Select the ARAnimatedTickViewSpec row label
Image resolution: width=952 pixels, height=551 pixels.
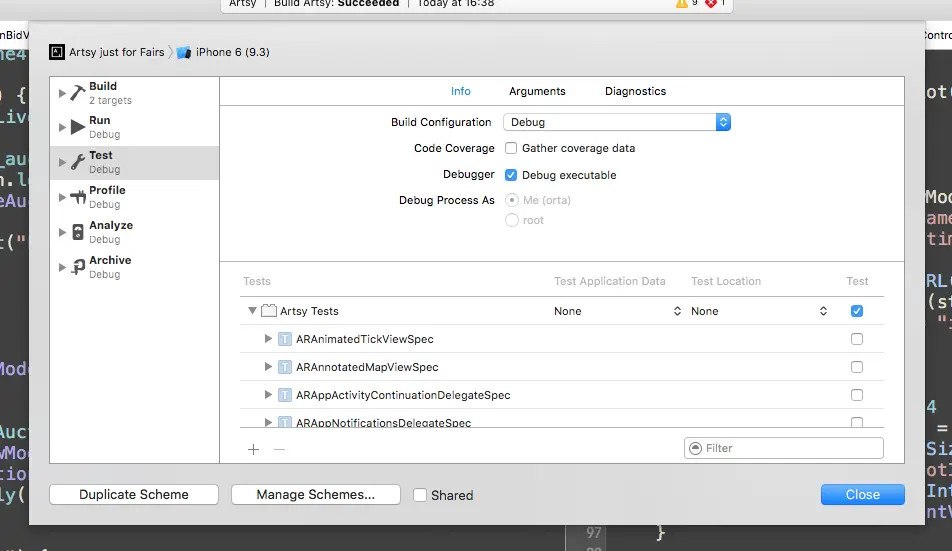point(365,339)
